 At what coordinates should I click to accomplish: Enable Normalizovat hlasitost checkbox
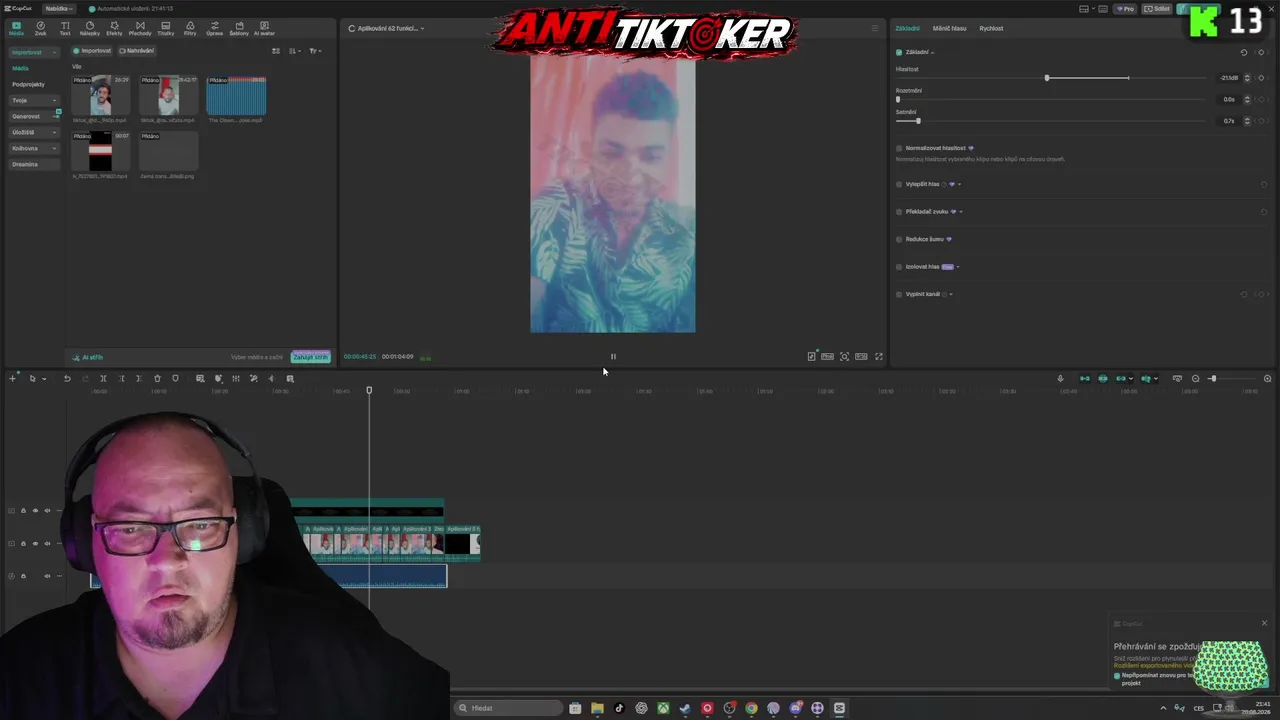899,148
